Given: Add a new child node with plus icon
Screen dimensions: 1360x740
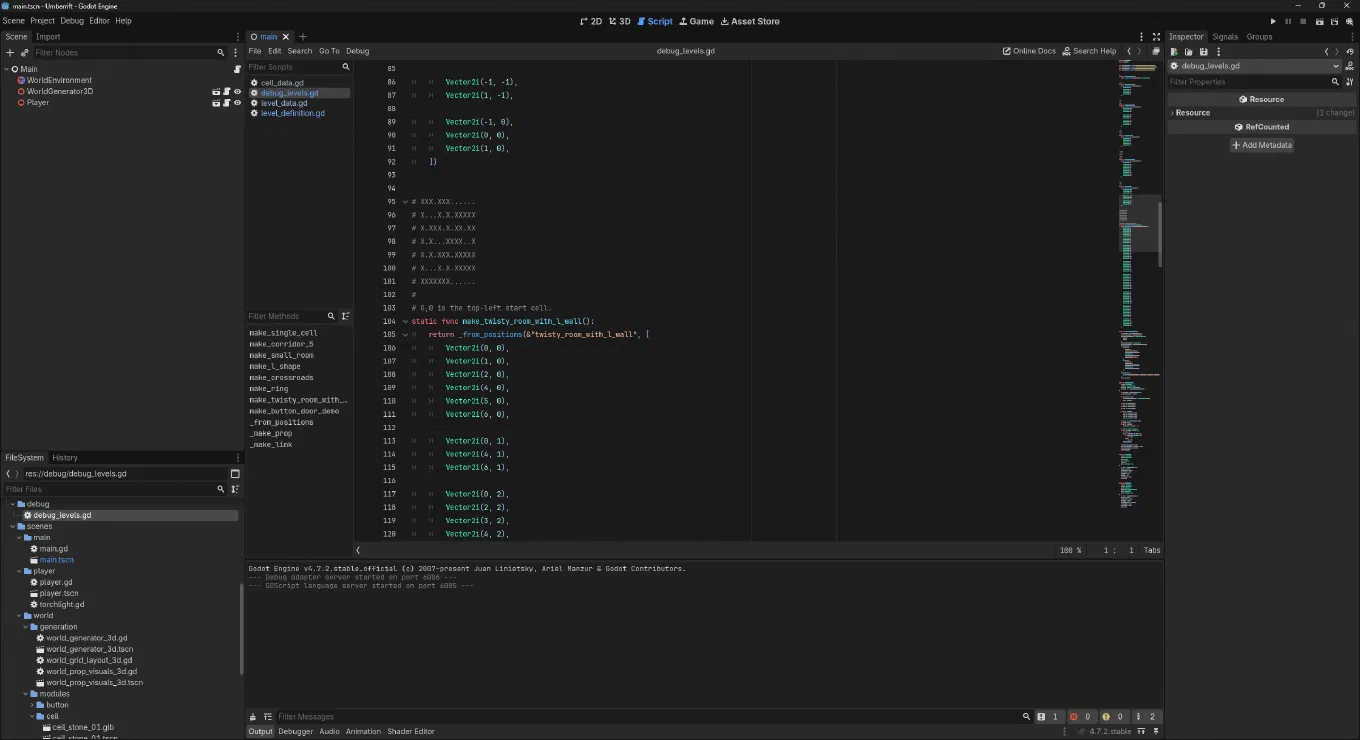Looking at the screenshot, I should coord(10,52).
